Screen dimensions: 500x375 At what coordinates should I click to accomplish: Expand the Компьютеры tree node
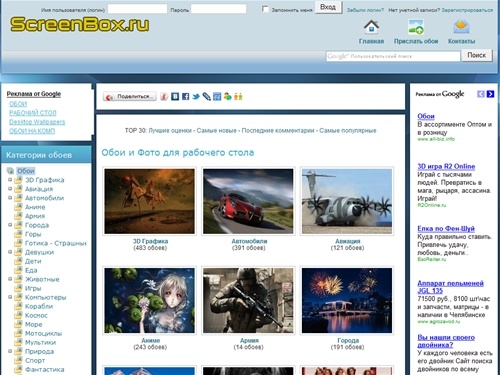(x=10, y=297)
